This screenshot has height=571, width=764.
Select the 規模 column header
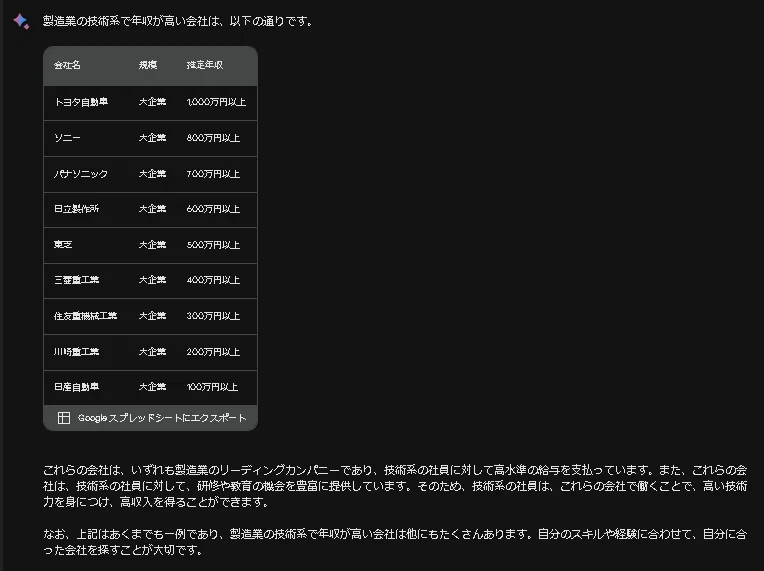click(148, 65)
